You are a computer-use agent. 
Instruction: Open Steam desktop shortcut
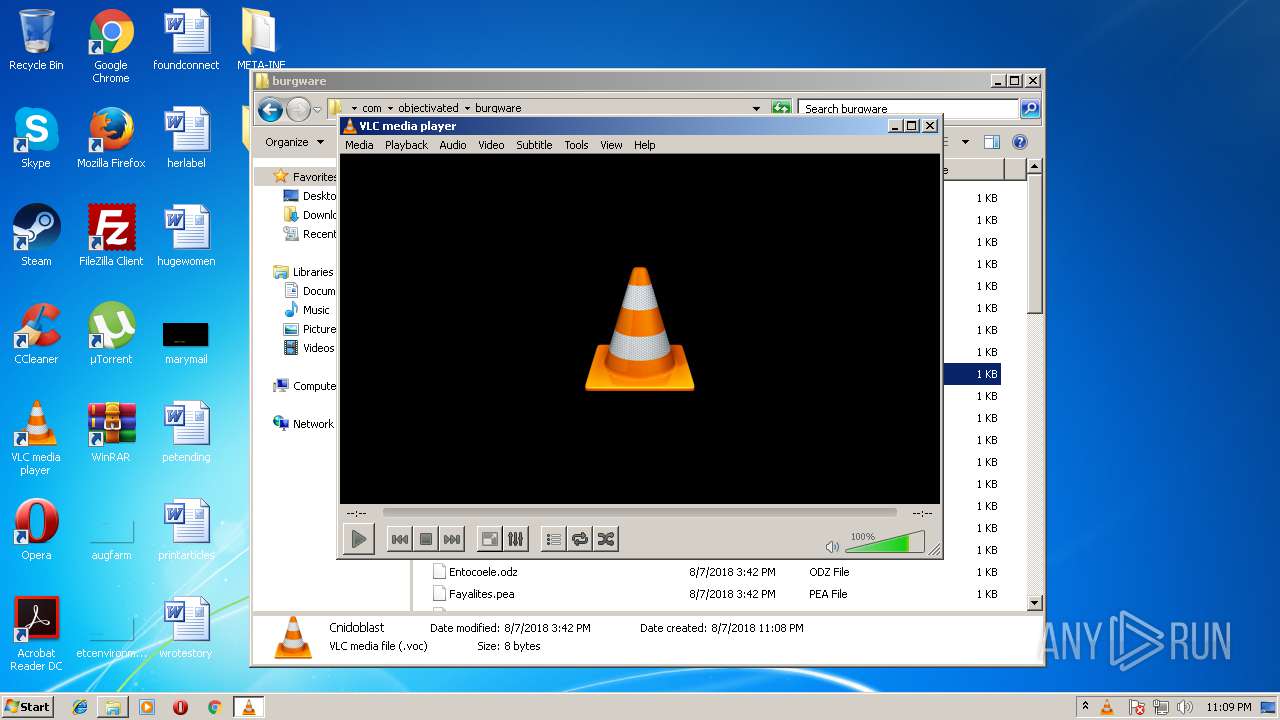click(36, 236)
